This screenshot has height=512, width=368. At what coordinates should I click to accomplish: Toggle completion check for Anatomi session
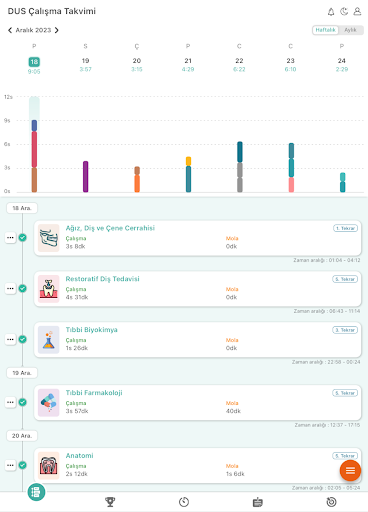(22, 465)
